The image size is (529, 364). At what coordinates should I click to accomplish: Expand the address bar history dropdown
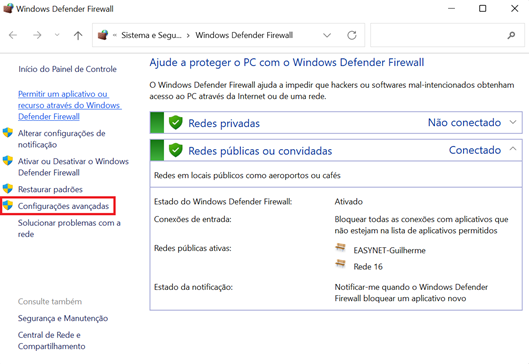pyautogui.click(x=327, y=35)
